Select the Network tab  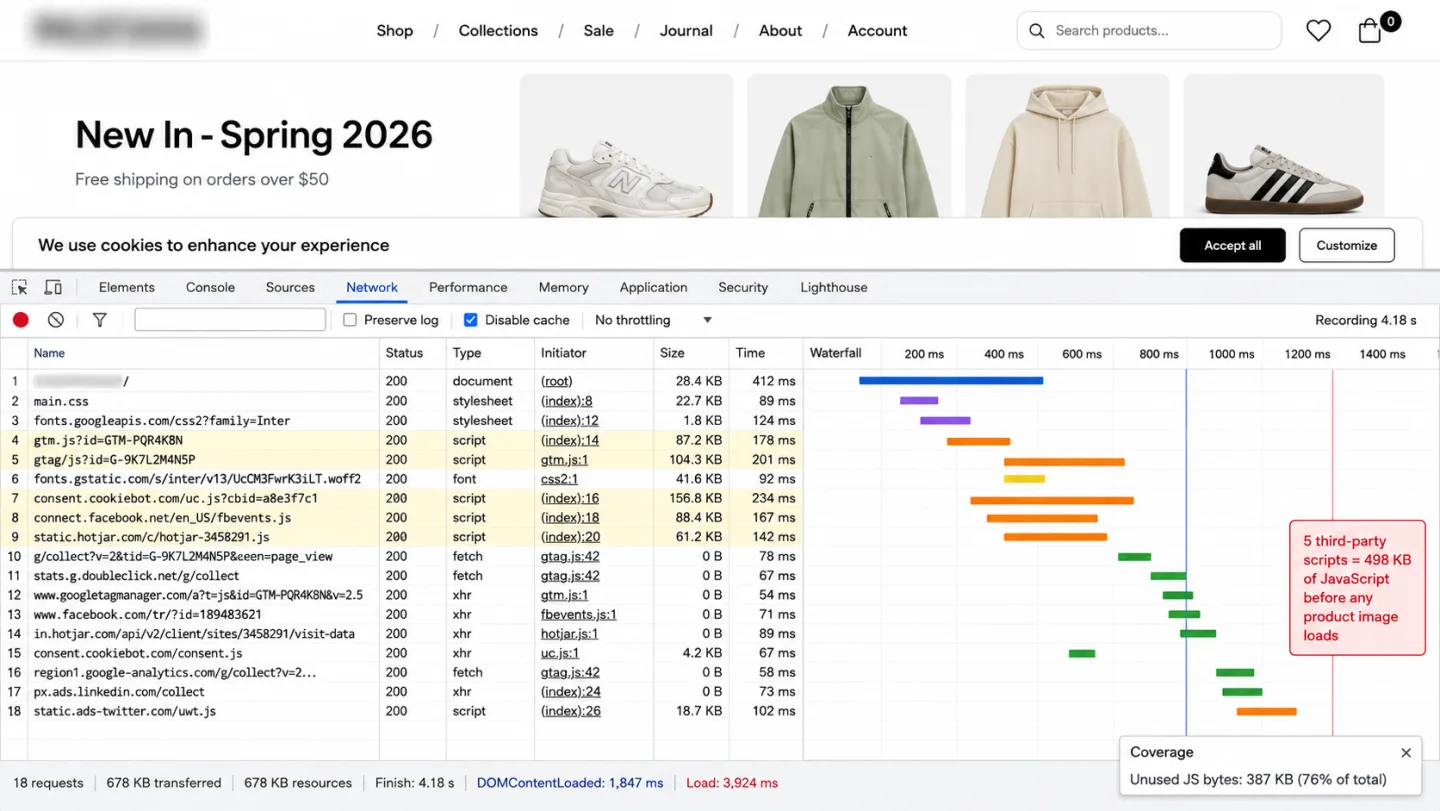372,287
